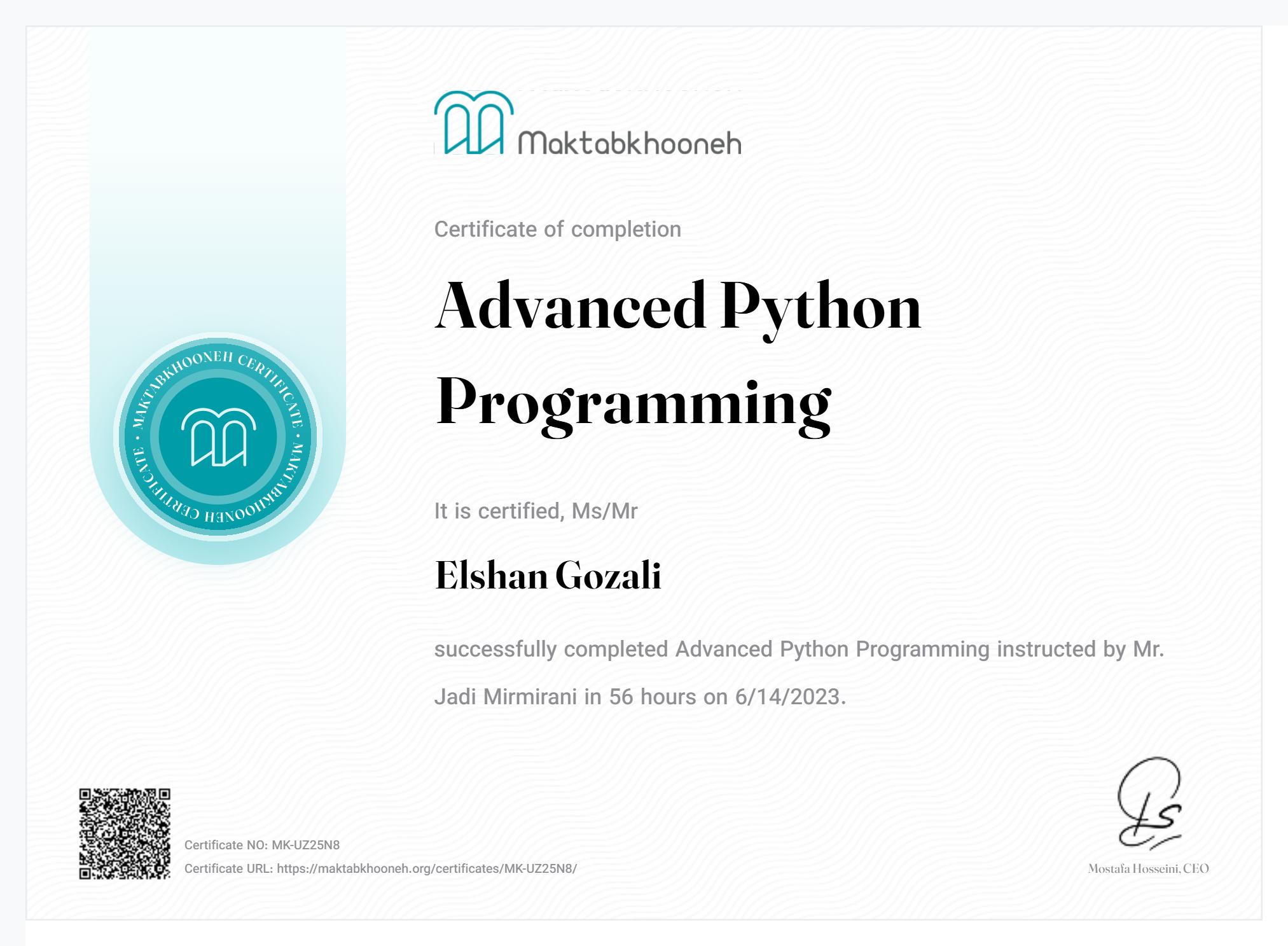This screenshot has width=1288, height=946.
Task: Click the 'Certificate of completion' text
Action: tap(558, 229)
